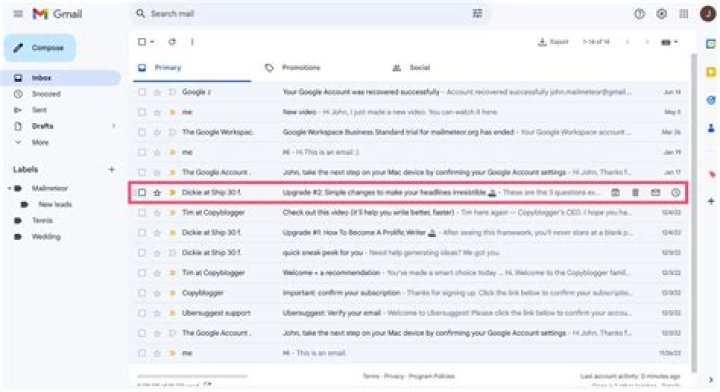
Task: Star the Google Account recovered email
Action: click(x=157, y=92)
